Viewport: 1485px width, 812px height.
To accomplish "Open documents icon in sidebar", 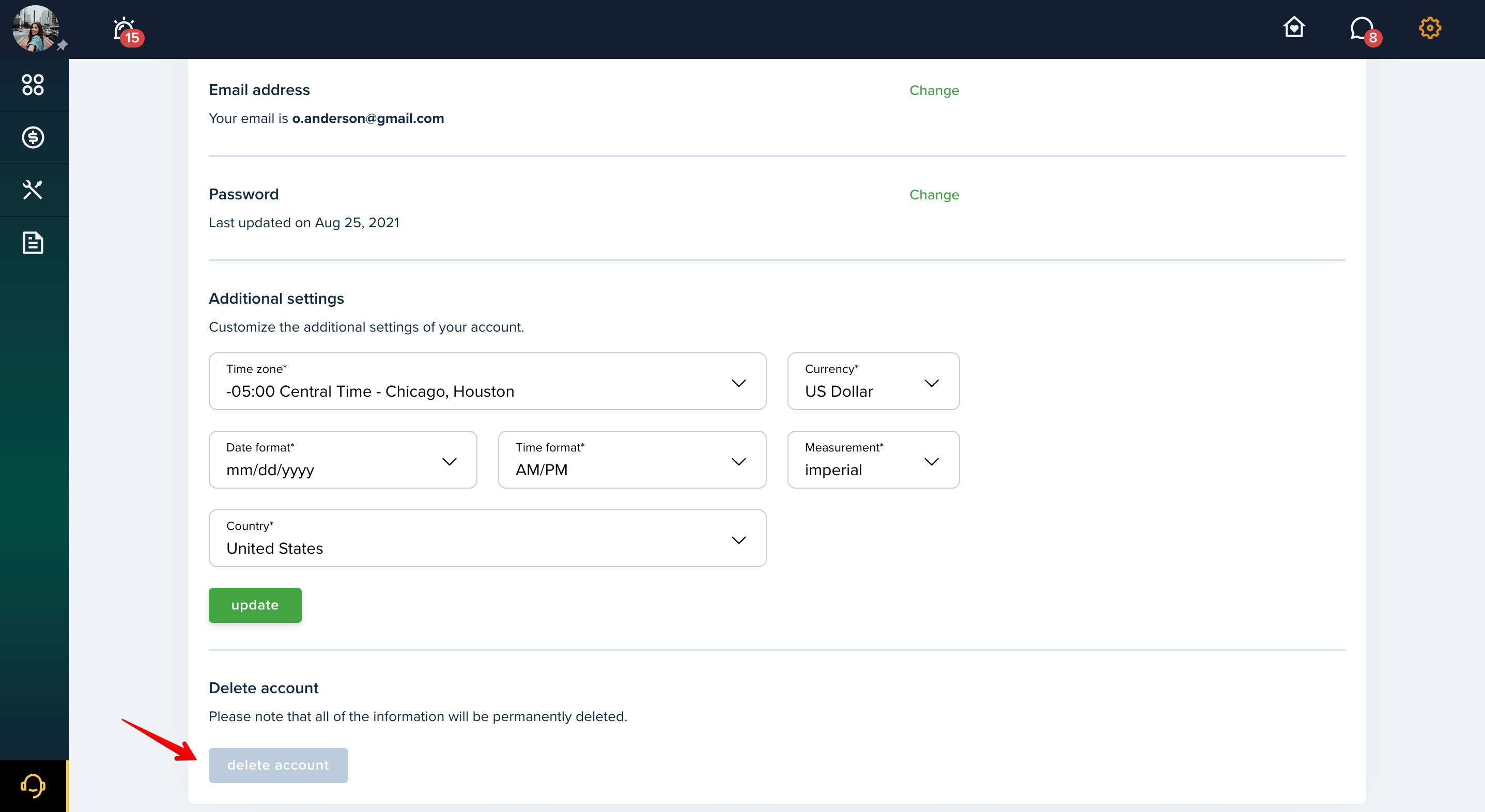I will [x=33, y=243].
